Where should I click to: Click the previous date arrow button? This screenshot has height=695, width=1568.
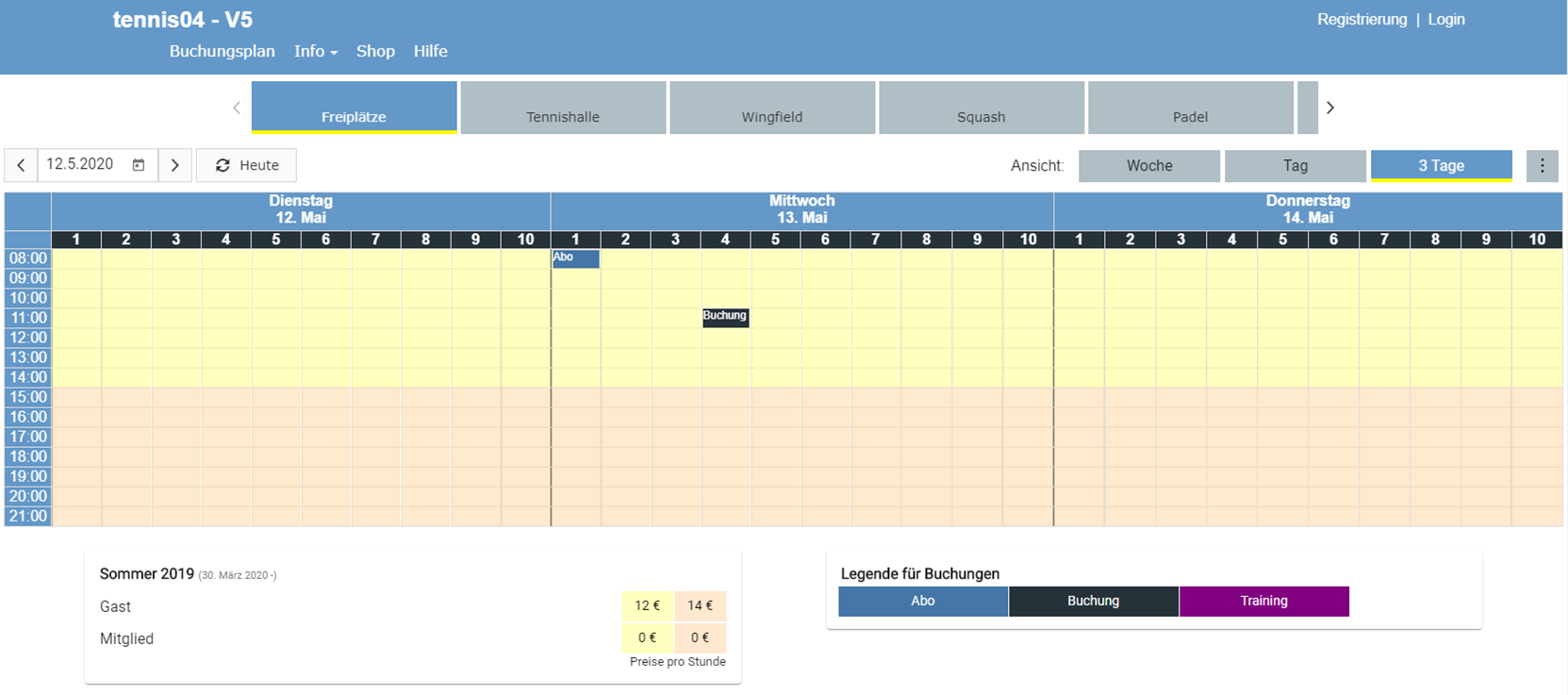tap(21, 165)
